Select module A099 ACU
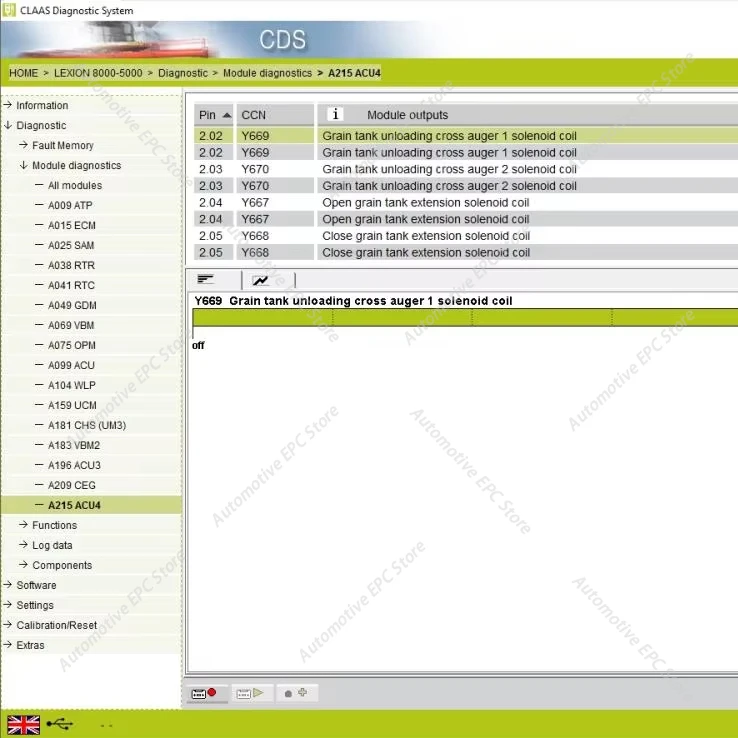This screenshot has height=738, width=738. [71, 366]
